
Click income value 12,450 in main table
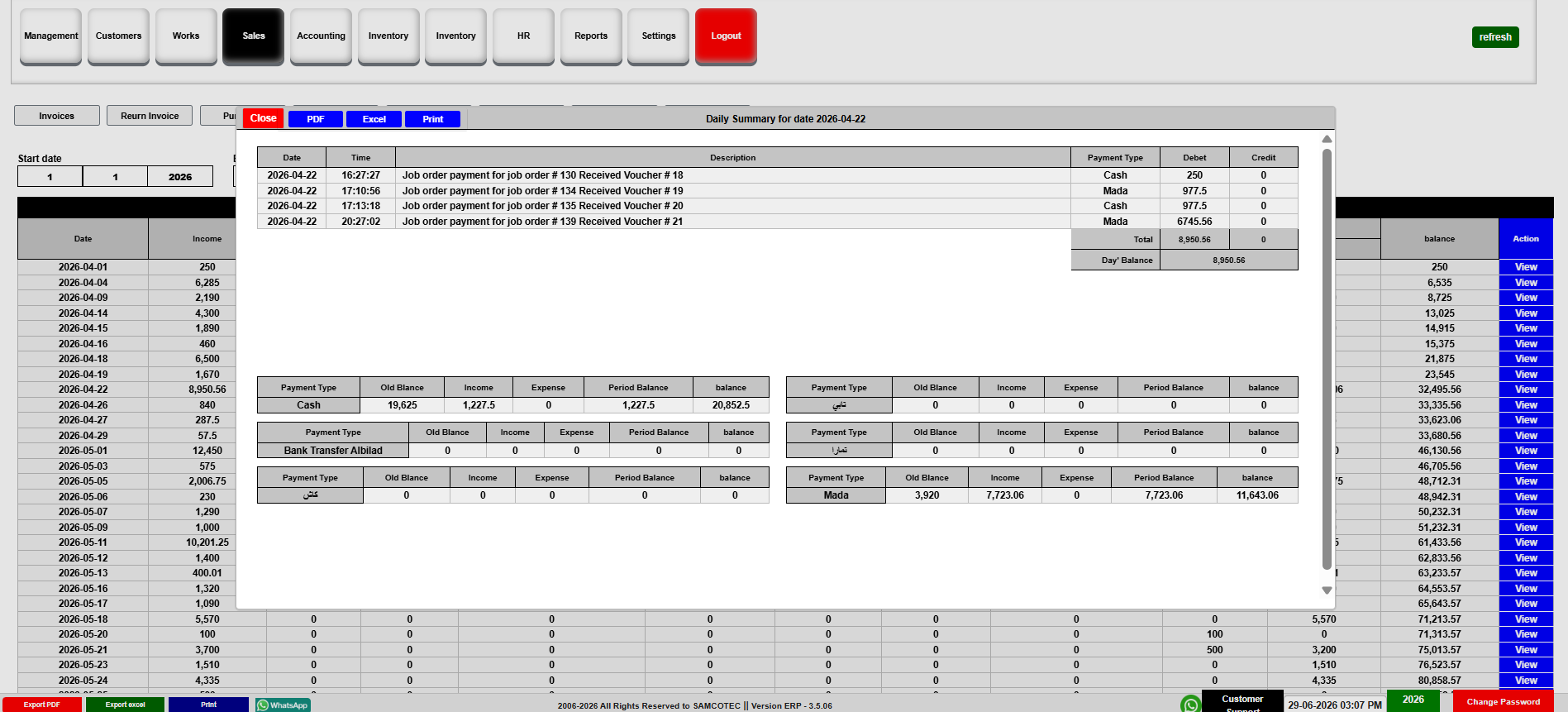point(207,451)
